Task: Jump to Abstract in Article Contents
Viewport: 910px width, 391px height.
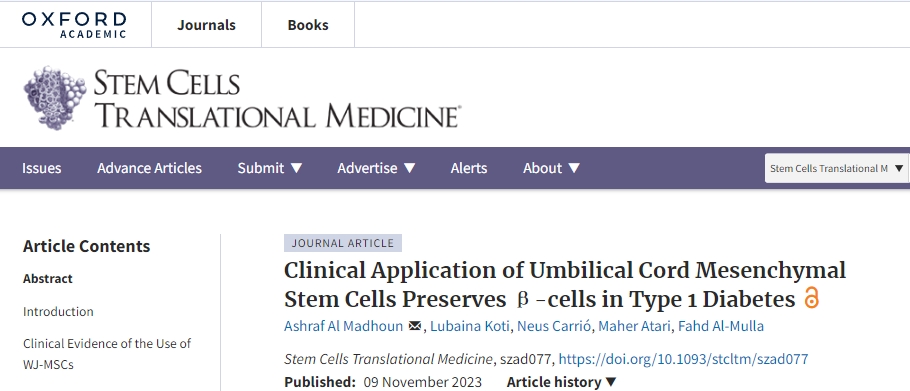Action: coord(48,278)
